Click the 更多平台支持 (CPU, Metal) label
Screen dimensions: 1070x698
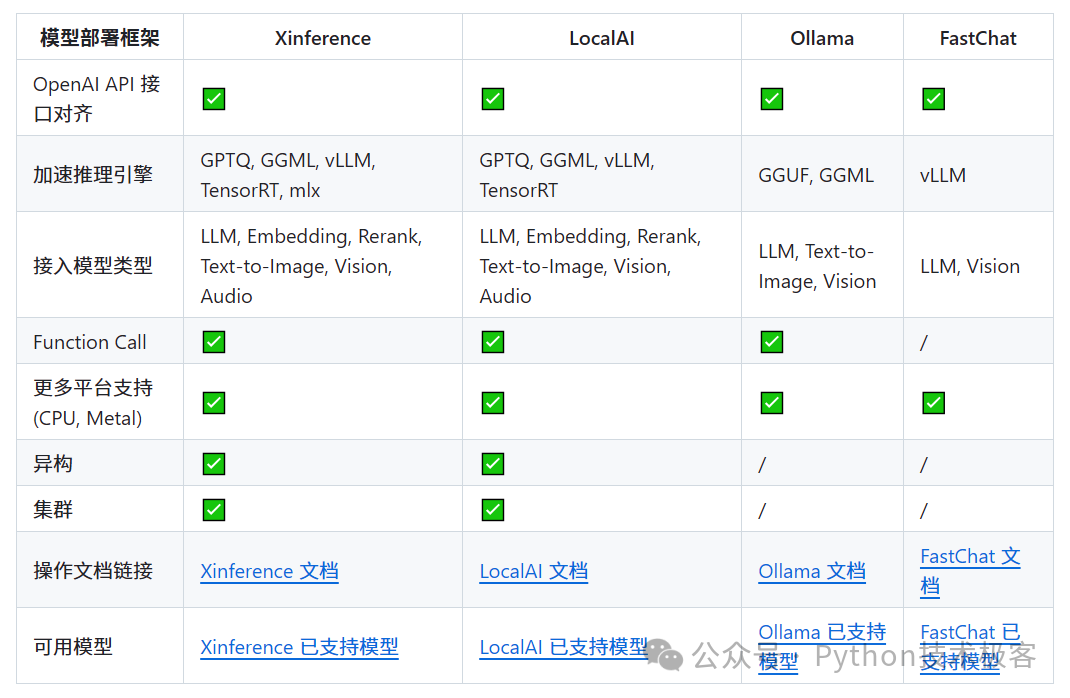pos(93,403)
